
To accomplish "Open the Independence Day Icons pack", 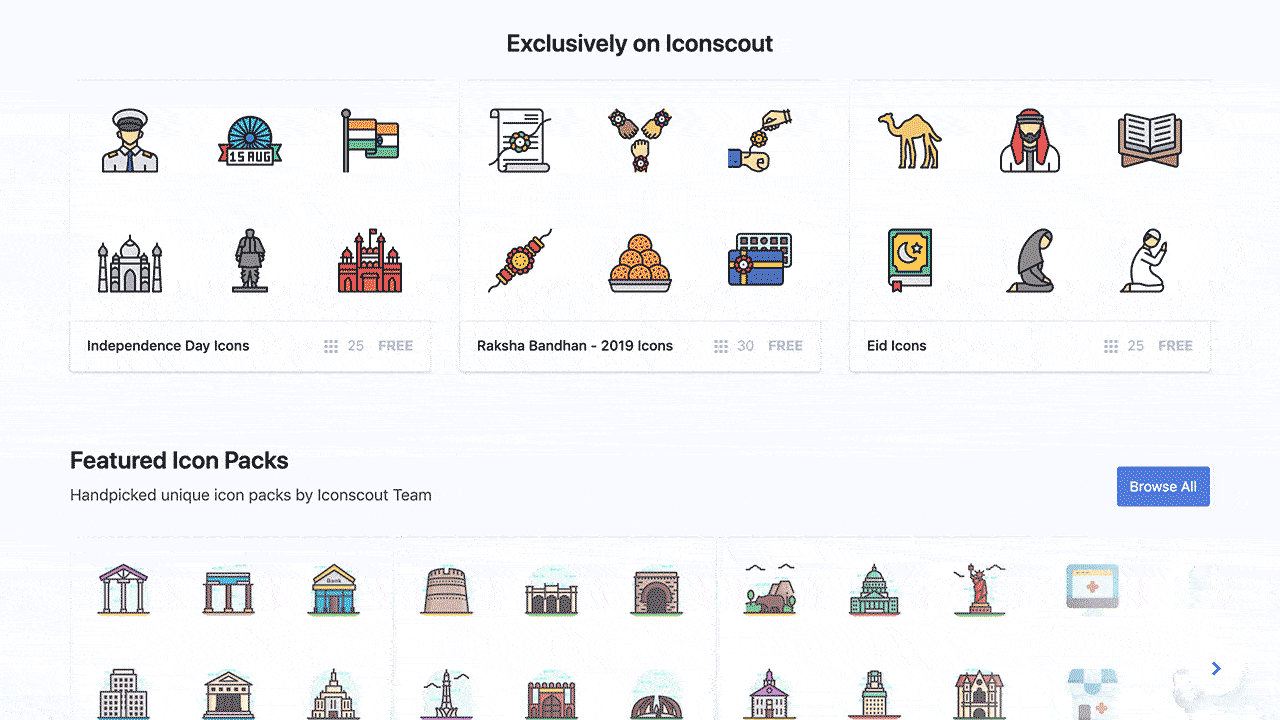I will point(168,346).
